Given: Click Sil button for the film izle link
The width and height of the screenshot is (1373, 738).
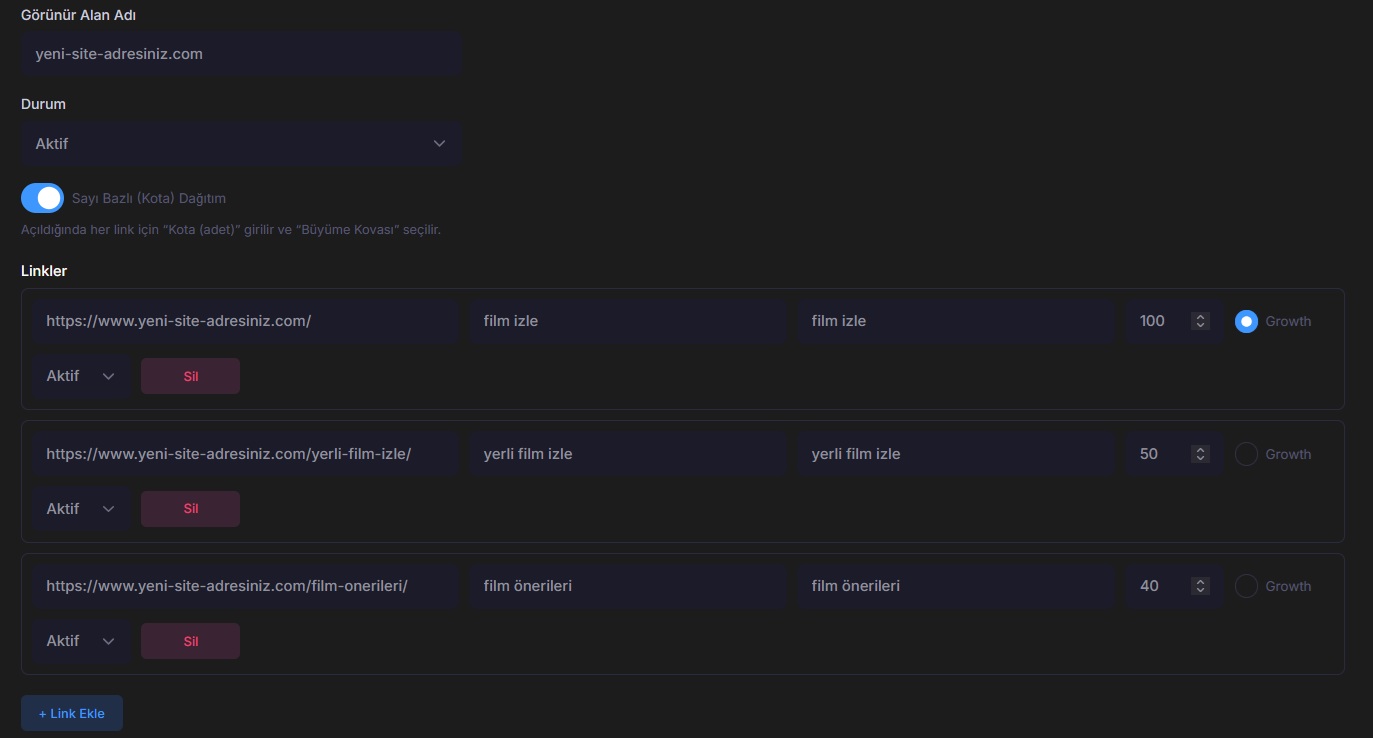Looking at the screenshot, I should [190, 376].
